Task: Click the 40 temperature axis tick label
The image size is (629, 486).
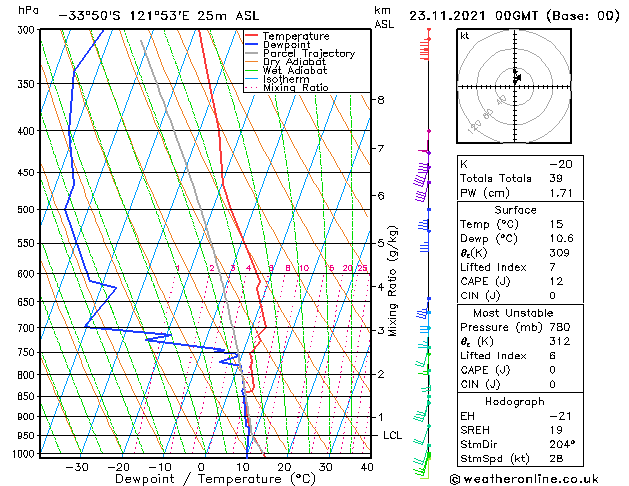Action: click(367, 468)
